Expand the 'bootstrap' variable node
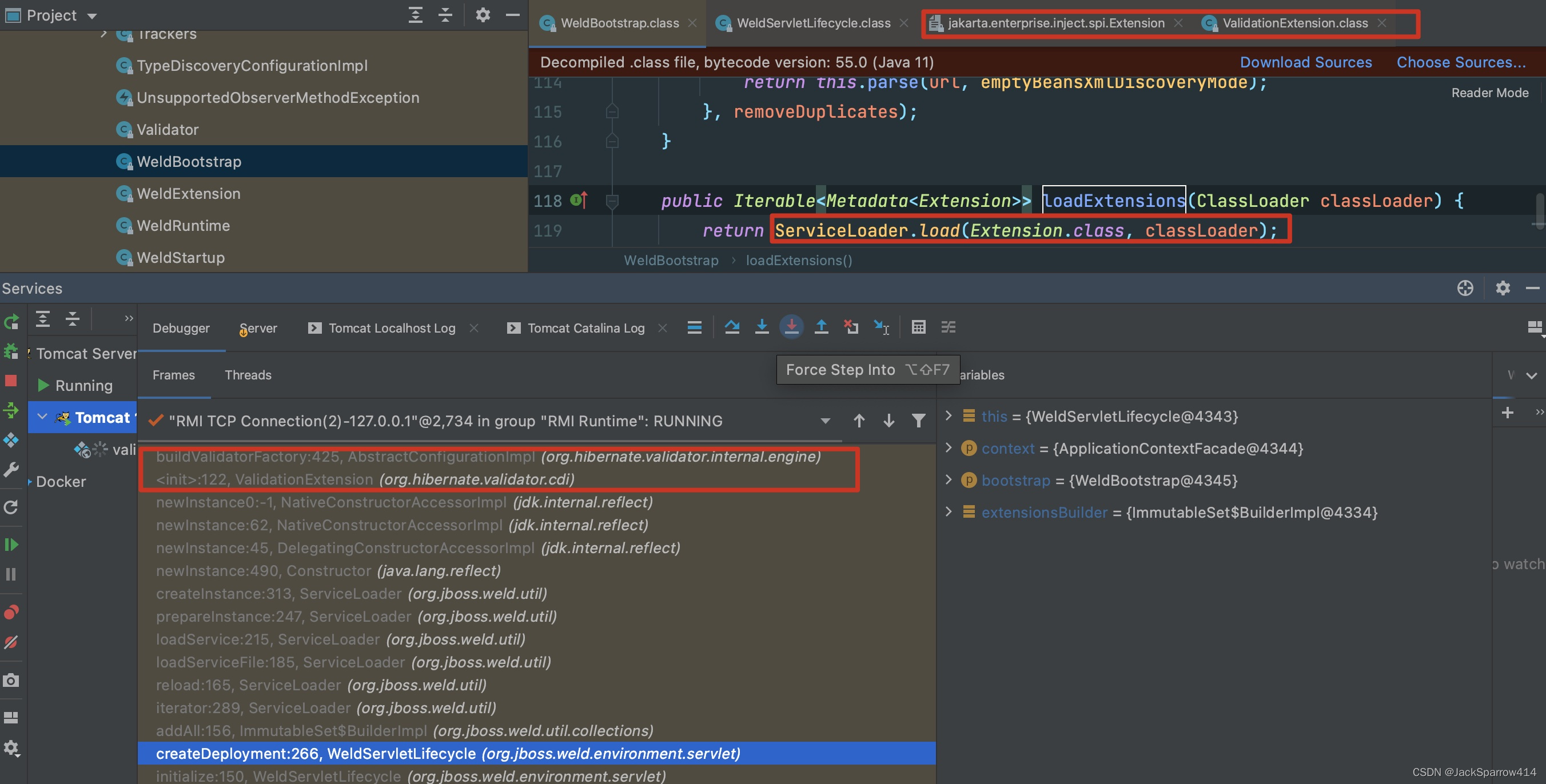This screenshot has width=1546, height=784. click(949, 479)
